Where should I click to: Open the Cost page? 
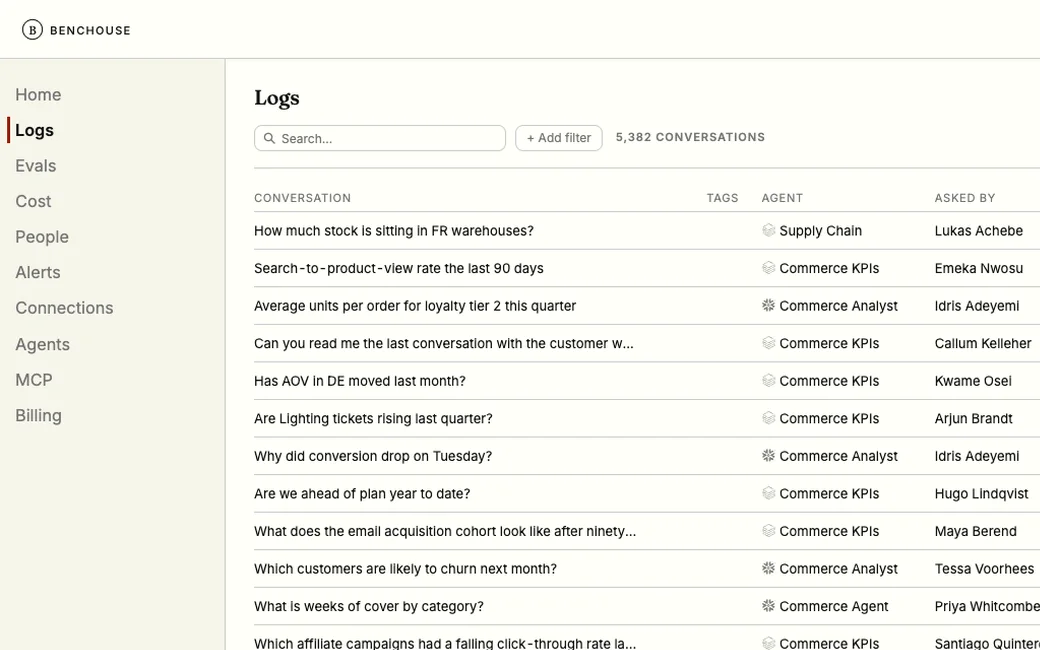click(33, 201)
